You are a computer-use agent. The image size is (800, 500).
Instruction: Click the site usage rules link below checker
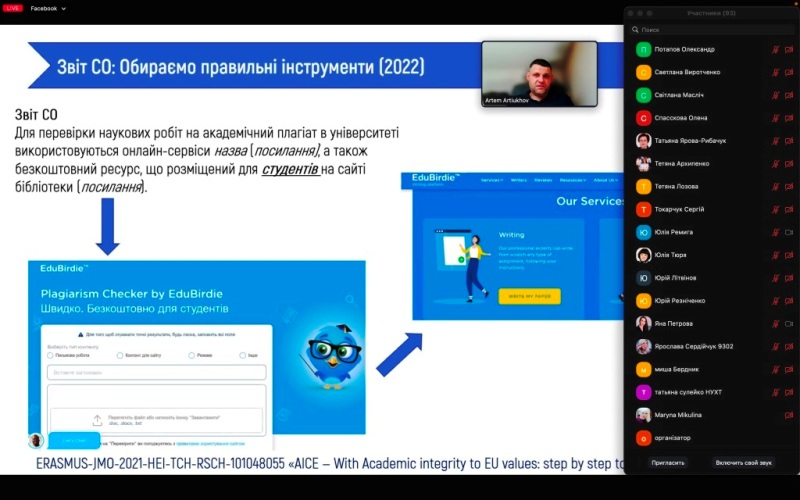[x=210, y=443]
